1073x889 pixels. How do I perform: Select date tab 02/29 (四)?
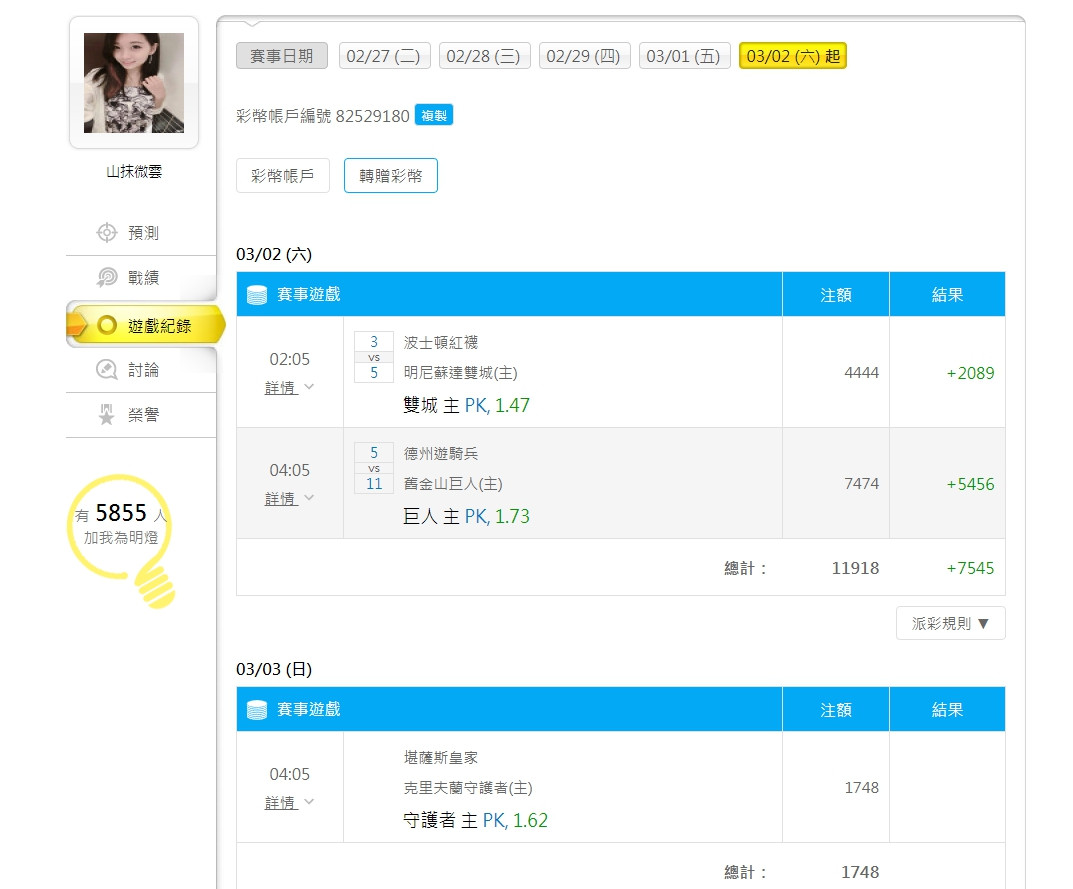584,56
